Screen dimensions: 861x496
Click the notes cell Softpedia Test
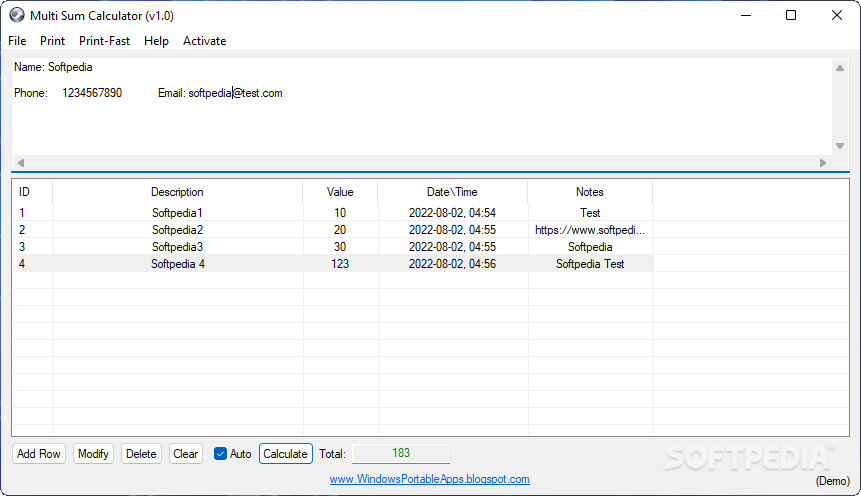(x=590, y=264)
